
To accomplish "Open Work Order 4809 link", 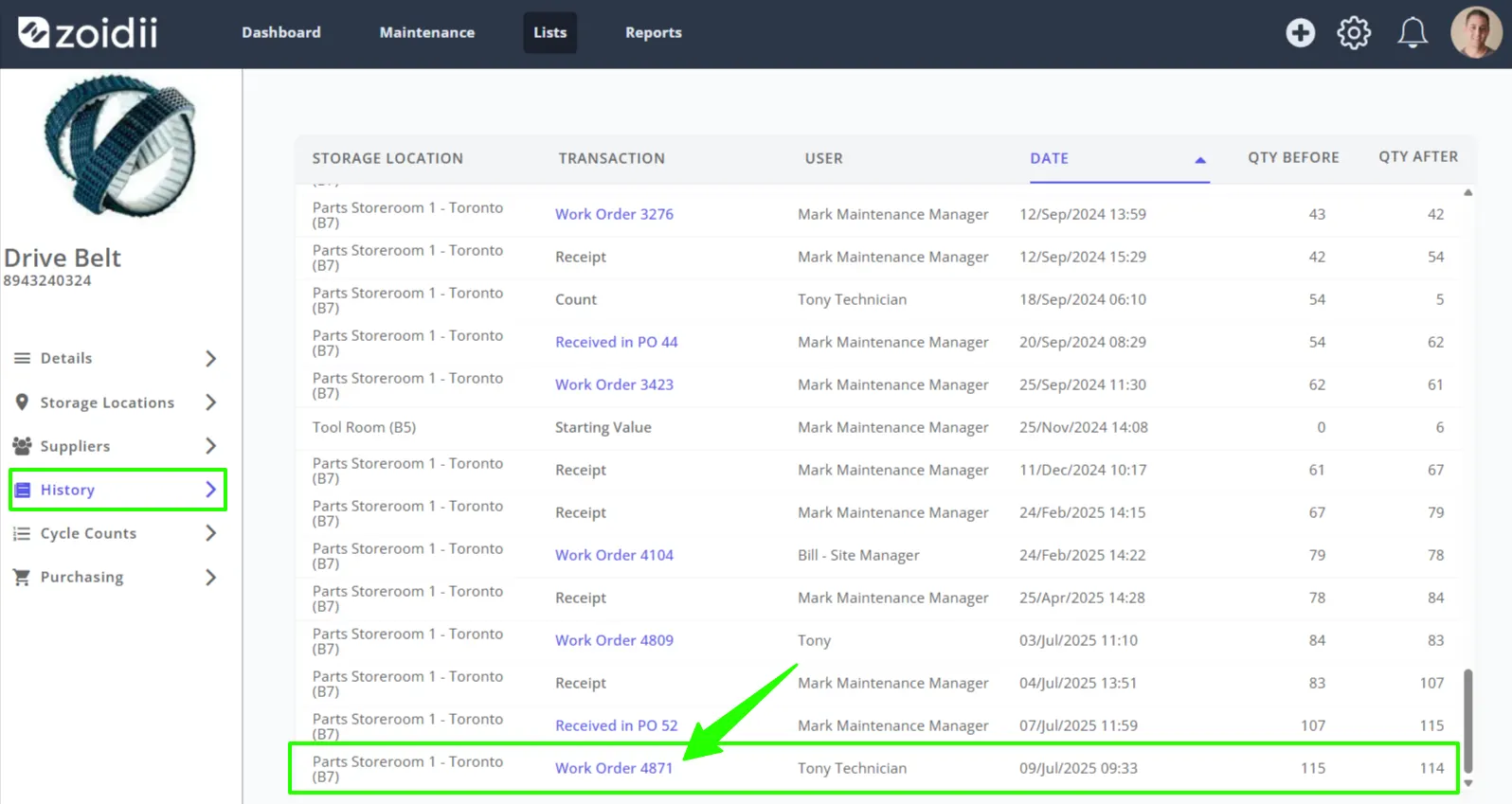I will (614, 640).
